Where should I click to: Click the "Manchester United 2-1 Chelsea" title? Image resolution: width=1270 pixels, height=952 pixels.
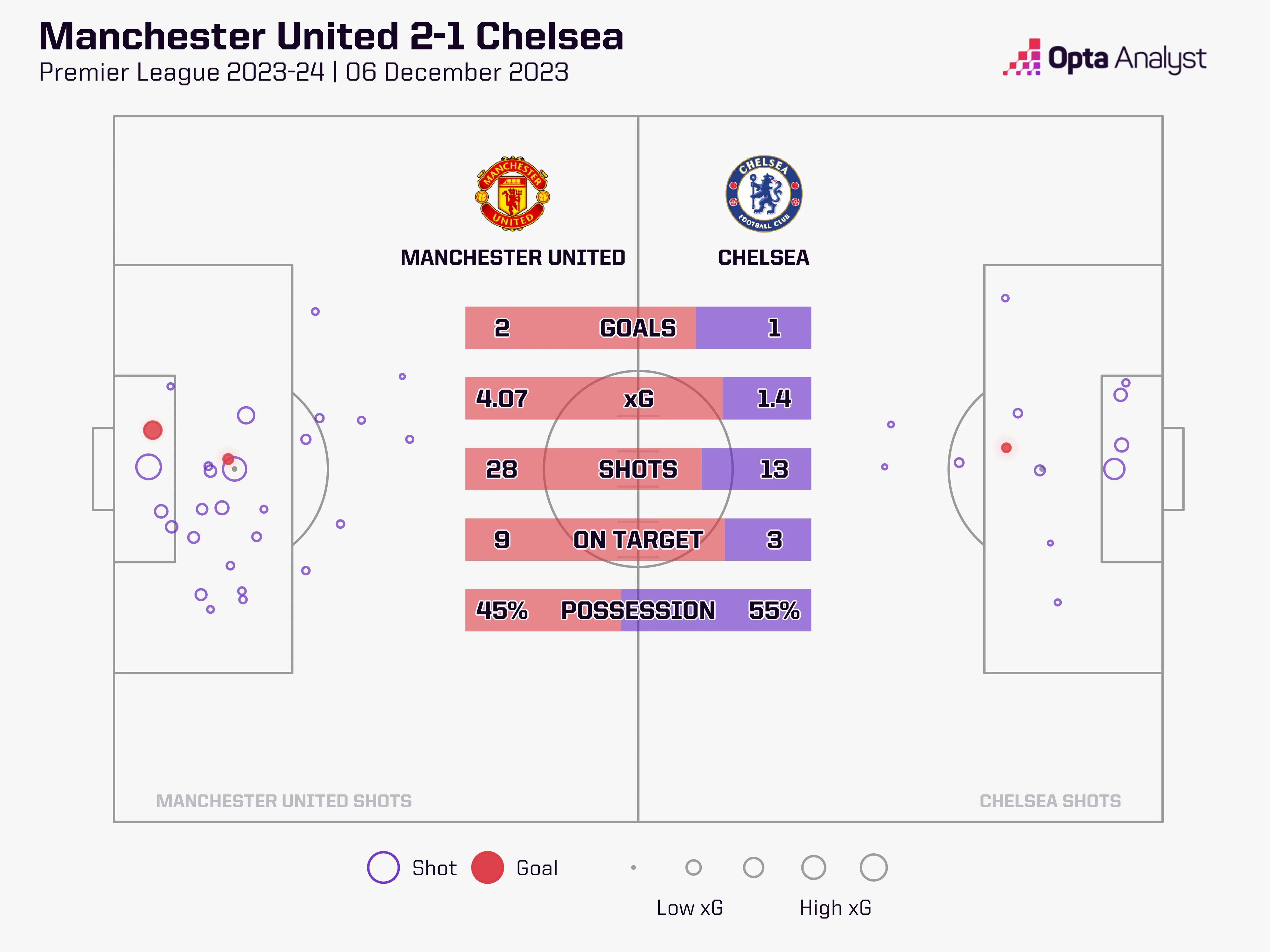click(x=331, y=36)
